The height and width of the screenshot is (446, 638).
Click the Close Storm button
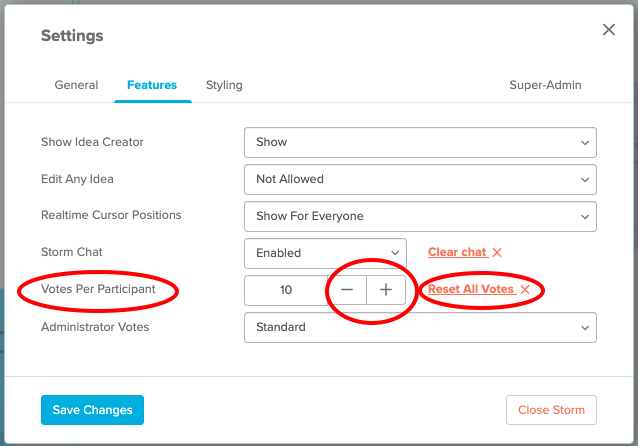(x=551, y=410)
